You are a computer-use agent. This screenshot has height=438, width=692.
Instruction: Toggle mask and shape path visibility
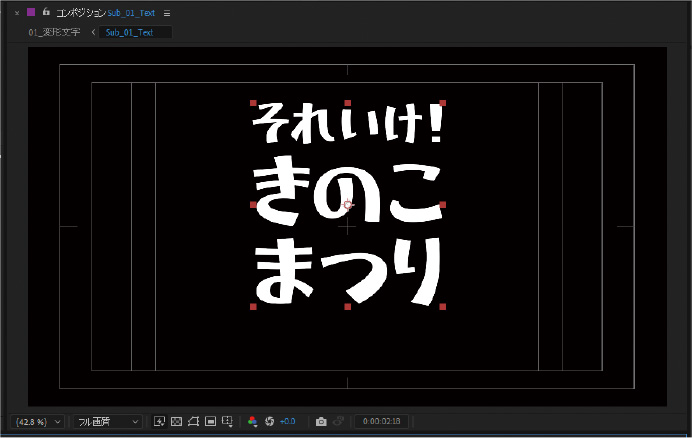click(194, 422)
